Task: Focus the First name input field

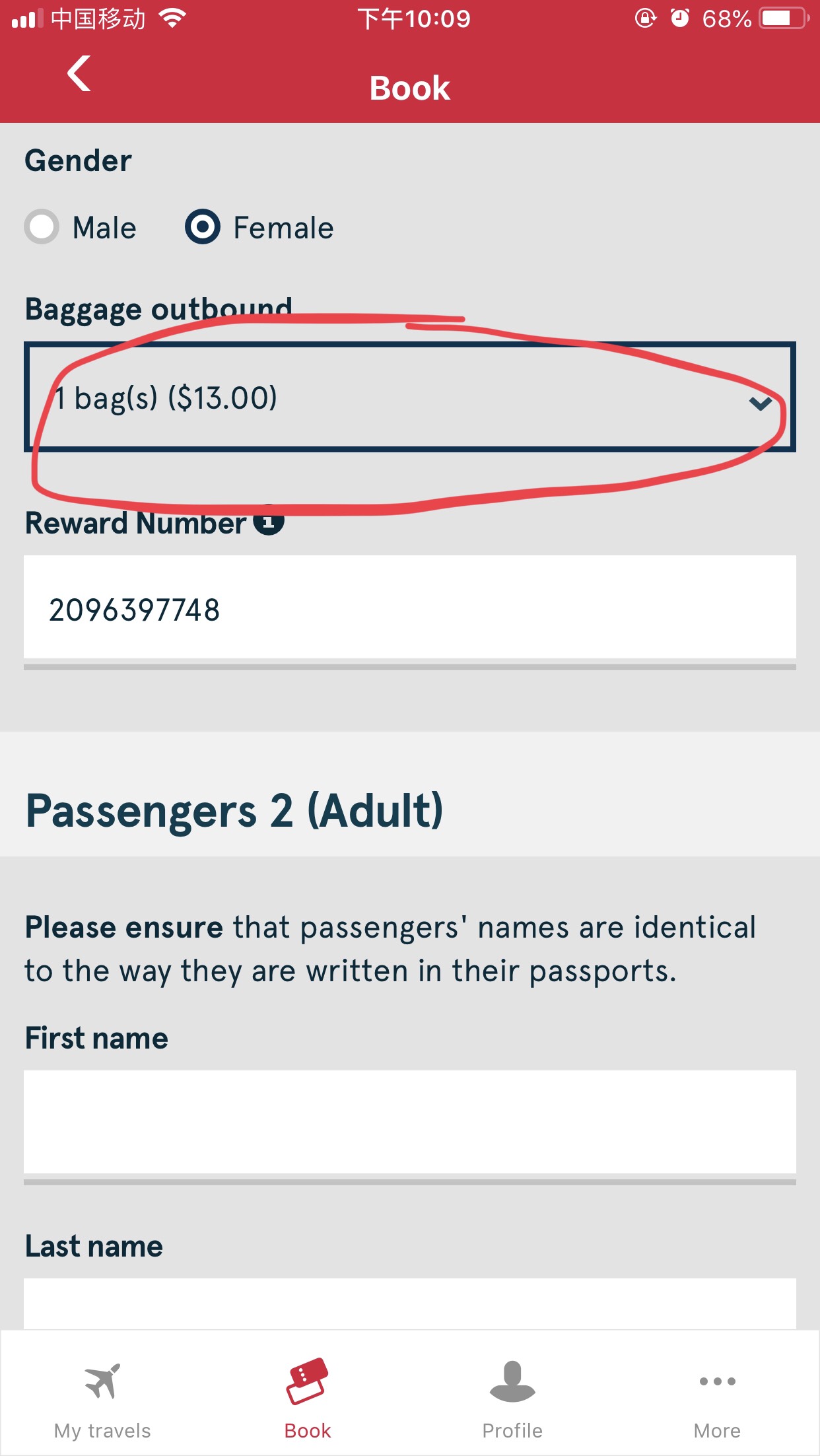Action: (409, 1123)
